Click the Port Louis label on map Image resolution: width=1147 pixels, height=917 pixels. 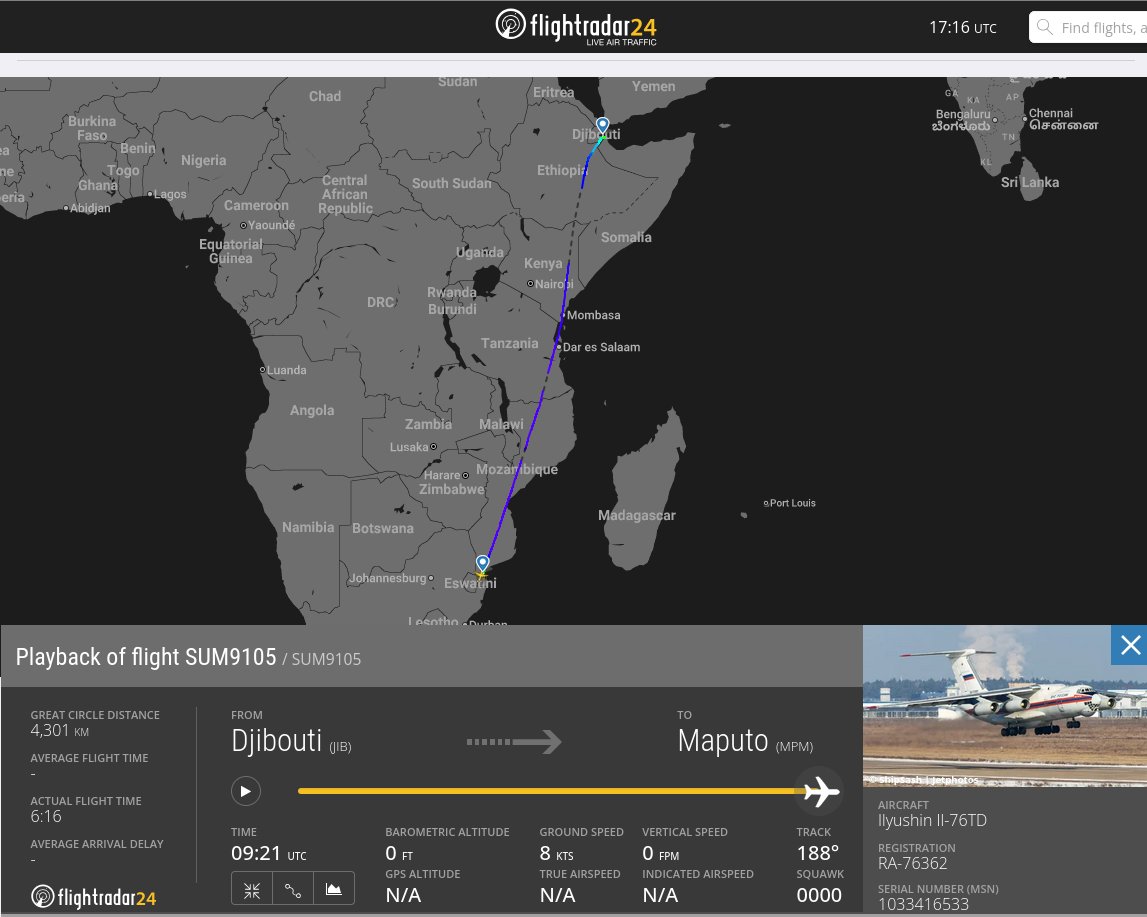pos(791,503)
